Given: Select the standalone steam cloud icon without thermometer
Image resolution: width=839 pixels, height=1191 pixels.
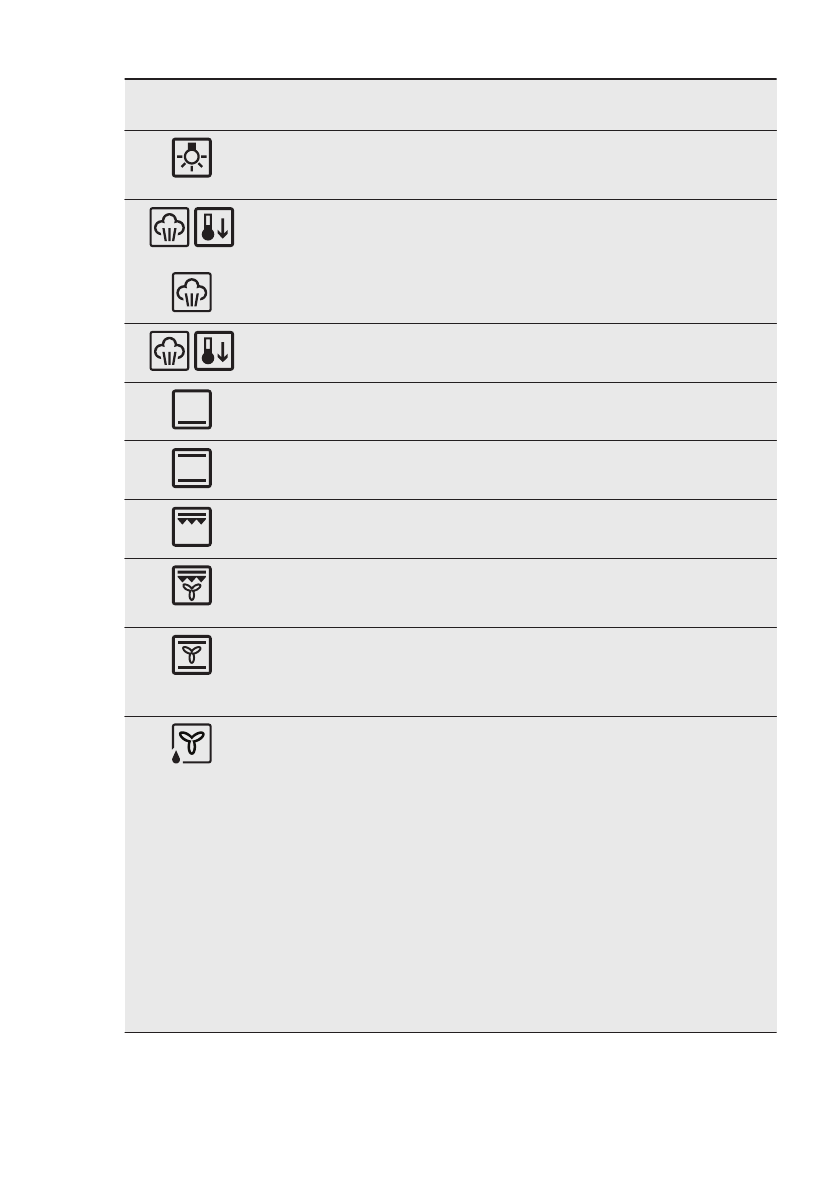Looking at the screenshot, I should (x=191, y=293).
